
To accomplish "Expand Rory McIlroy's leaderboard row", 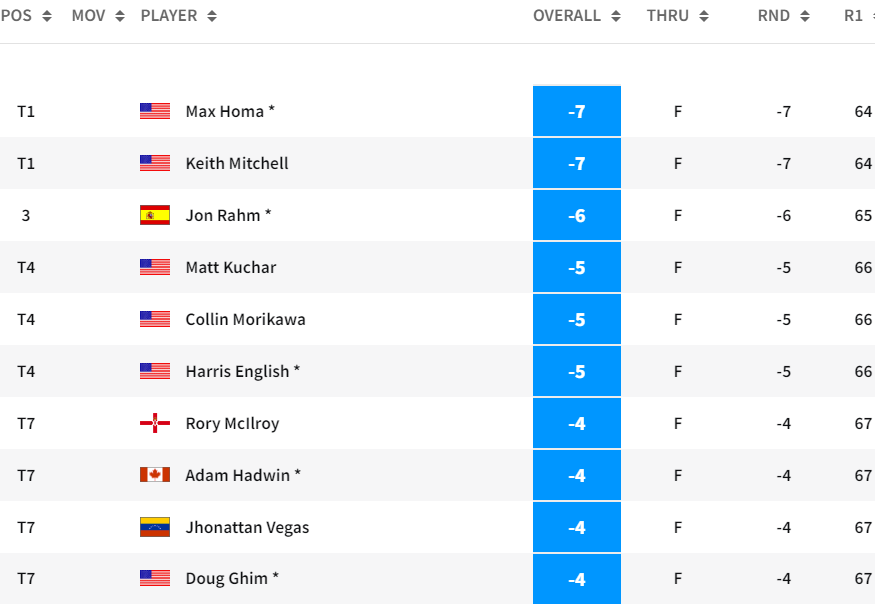I will [x=438, y=423].
